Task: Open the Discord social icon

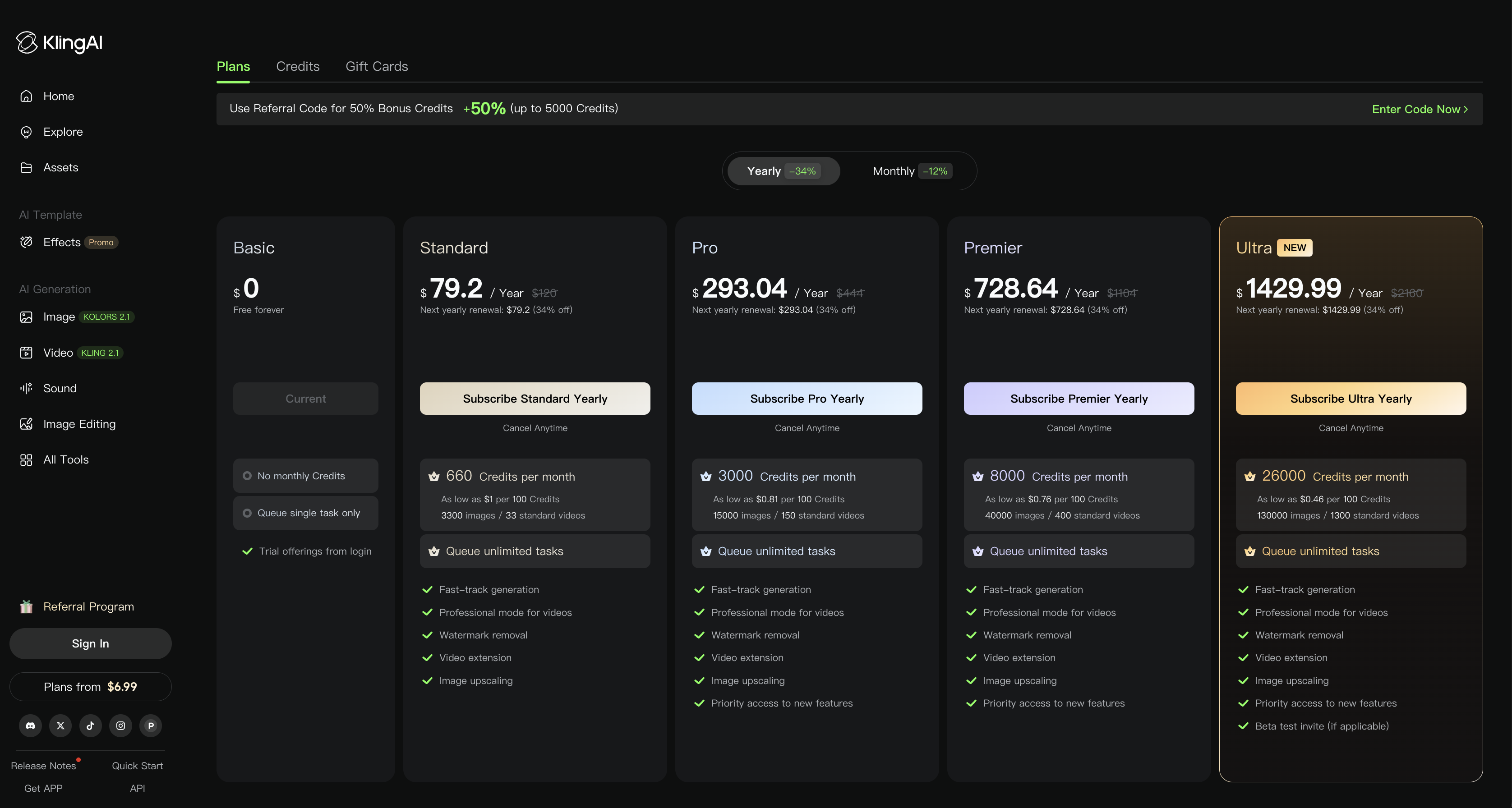Action: pos(31,726)
